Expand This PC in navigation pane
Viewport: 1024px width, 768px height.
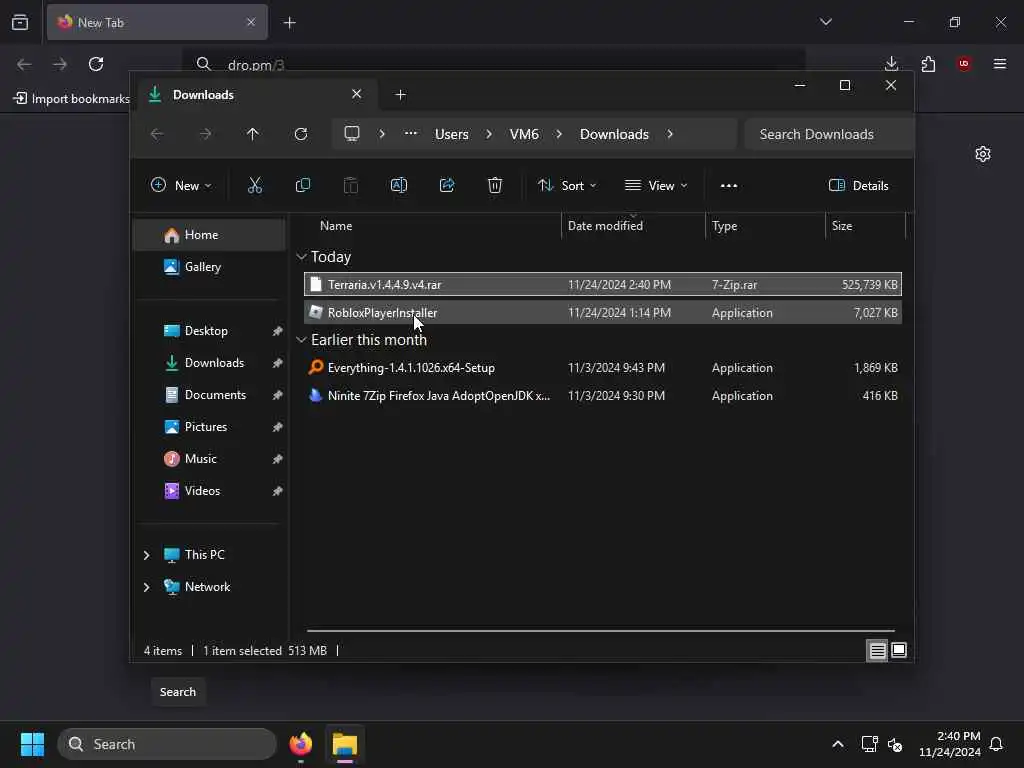pos(146,555)
